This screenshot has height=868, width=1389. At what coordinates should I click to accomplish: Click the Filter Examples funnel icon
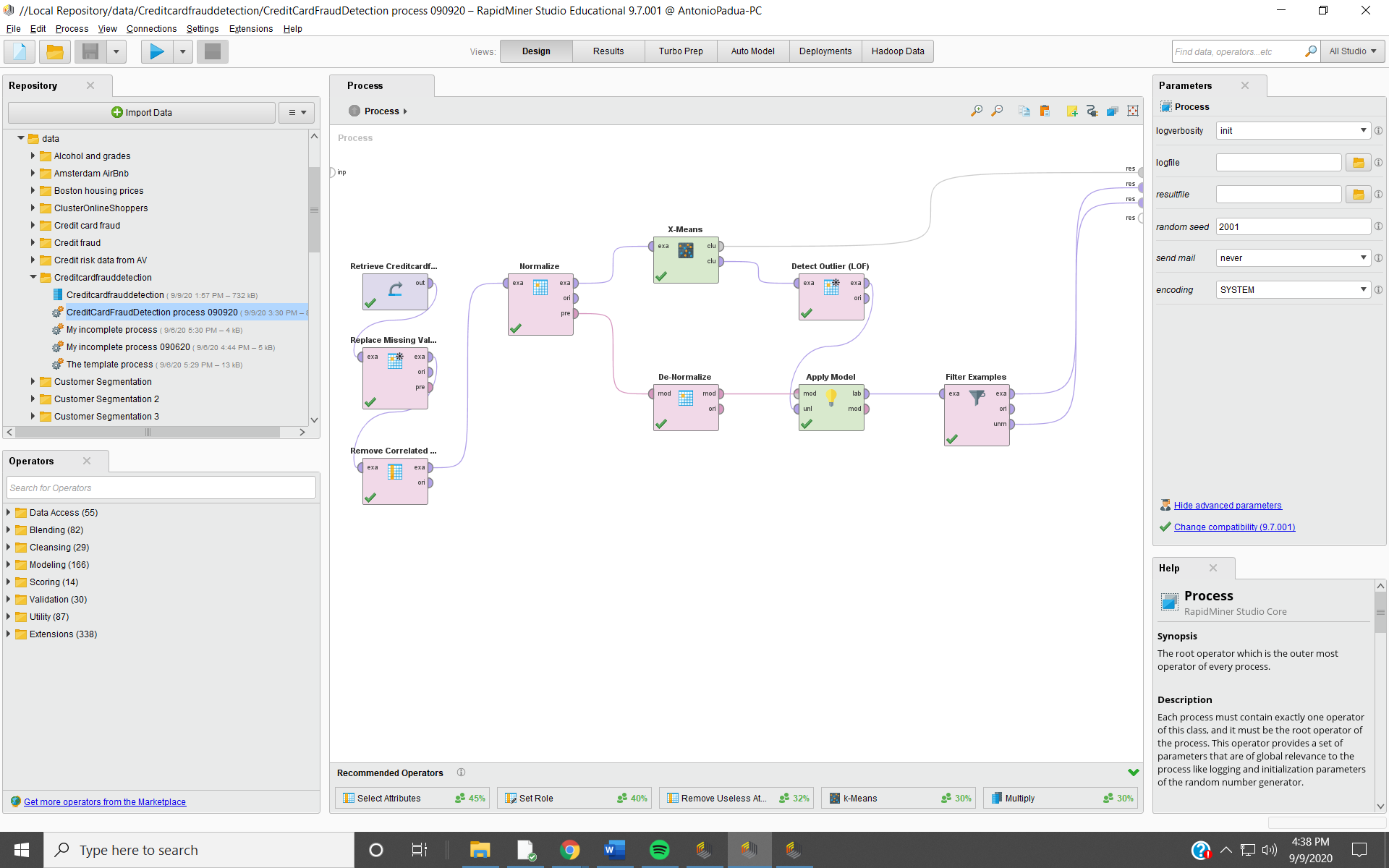click(x=977, y=397)
